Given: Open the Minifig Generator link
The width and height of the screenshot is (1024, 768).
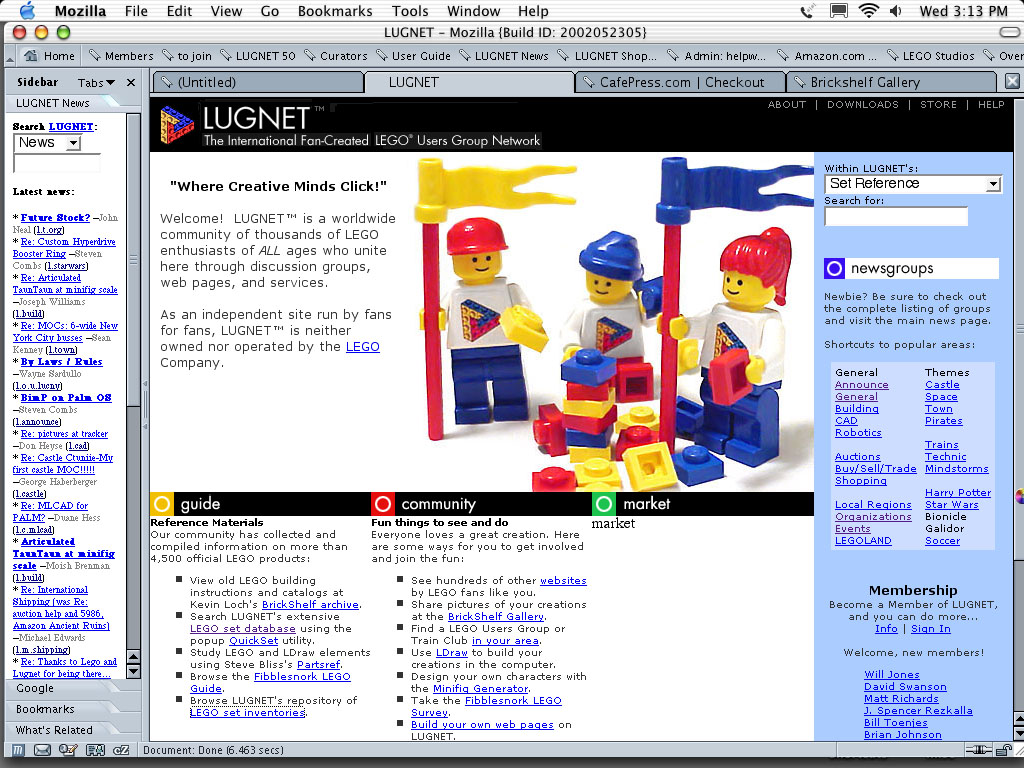Looking at the screenshot, I should pos(481,688).
